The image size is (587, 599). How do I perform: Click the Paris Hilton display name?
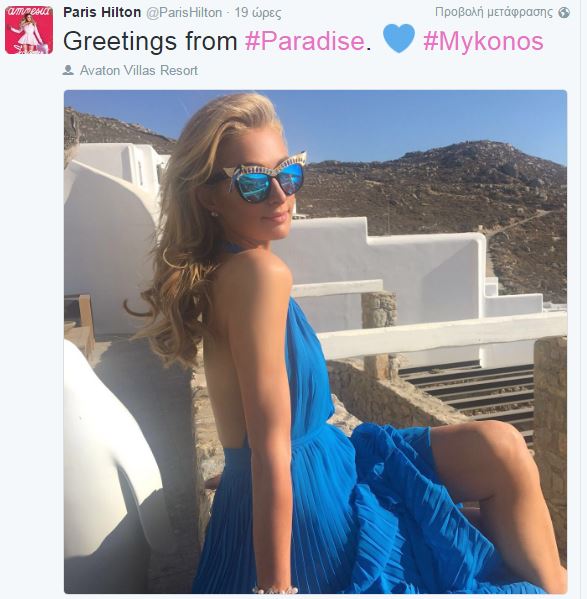[x=102, y=12]
